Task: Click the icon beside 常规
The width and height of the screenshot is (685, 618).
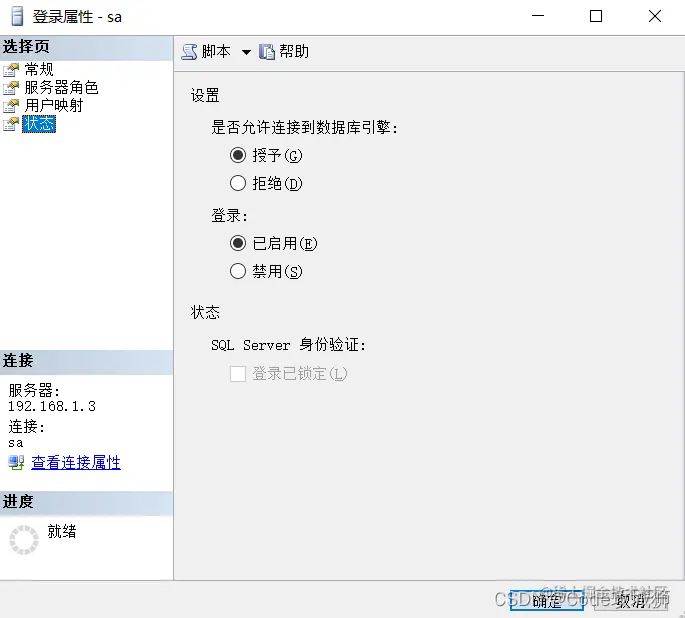Action: coord(11,70)
